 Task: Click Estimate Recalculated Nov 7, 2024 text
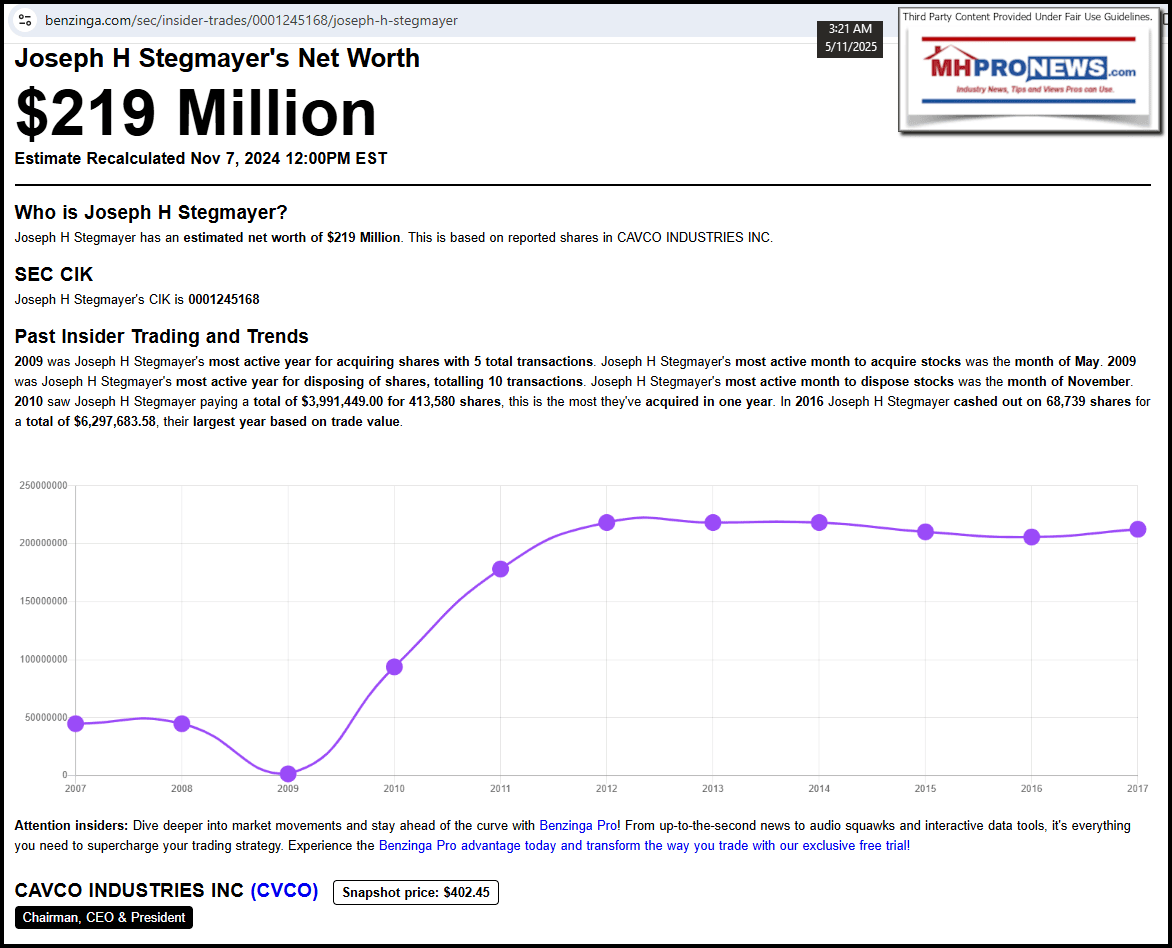tap(201, 158)
